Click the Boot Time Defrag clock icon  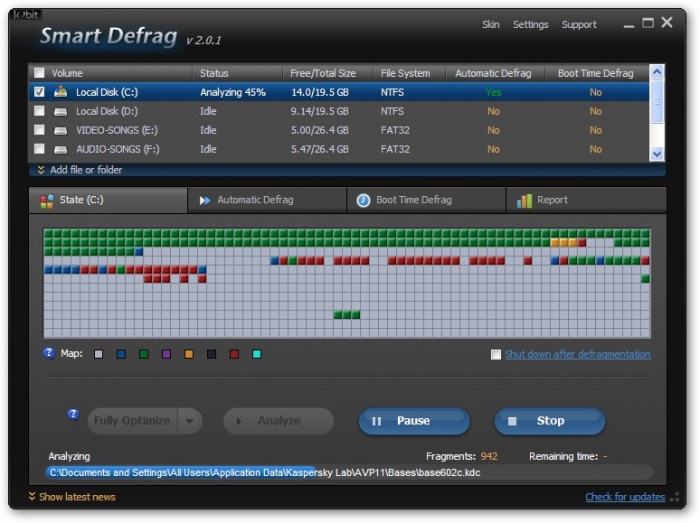(x=363, y=200)
